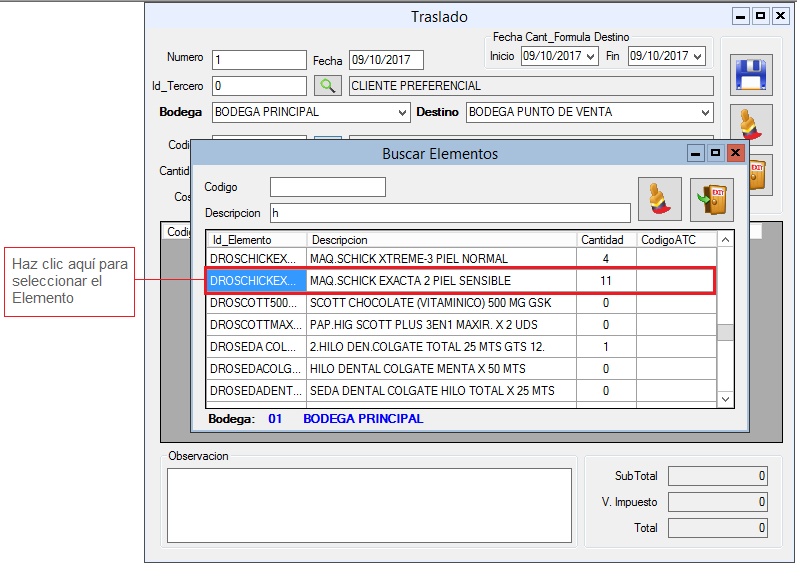This screenshot has height=564, width=797.
Task: Click inside the Observacion text area
Action: (x=369, y=504)
